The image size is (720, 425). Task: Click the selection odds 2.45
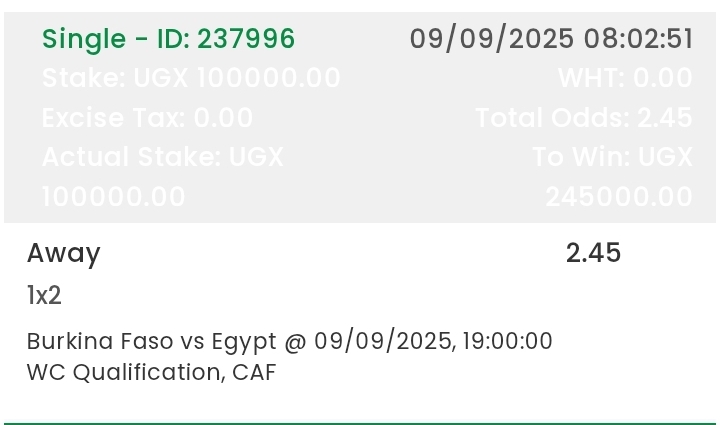(x=593, y=253)
